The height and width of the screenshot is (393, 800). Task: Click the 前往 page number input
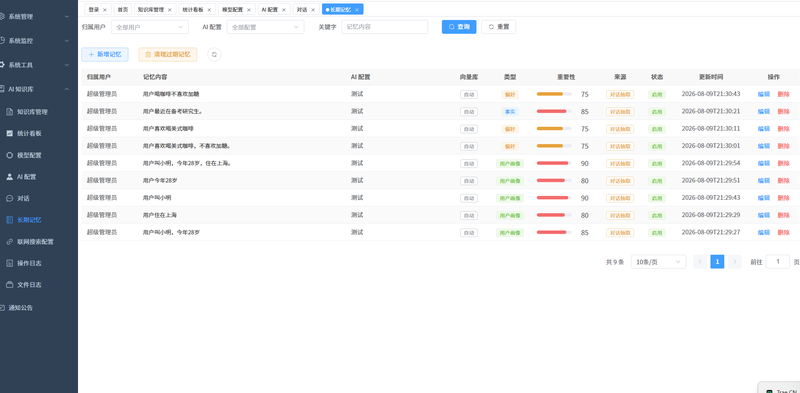click(778, 262)
